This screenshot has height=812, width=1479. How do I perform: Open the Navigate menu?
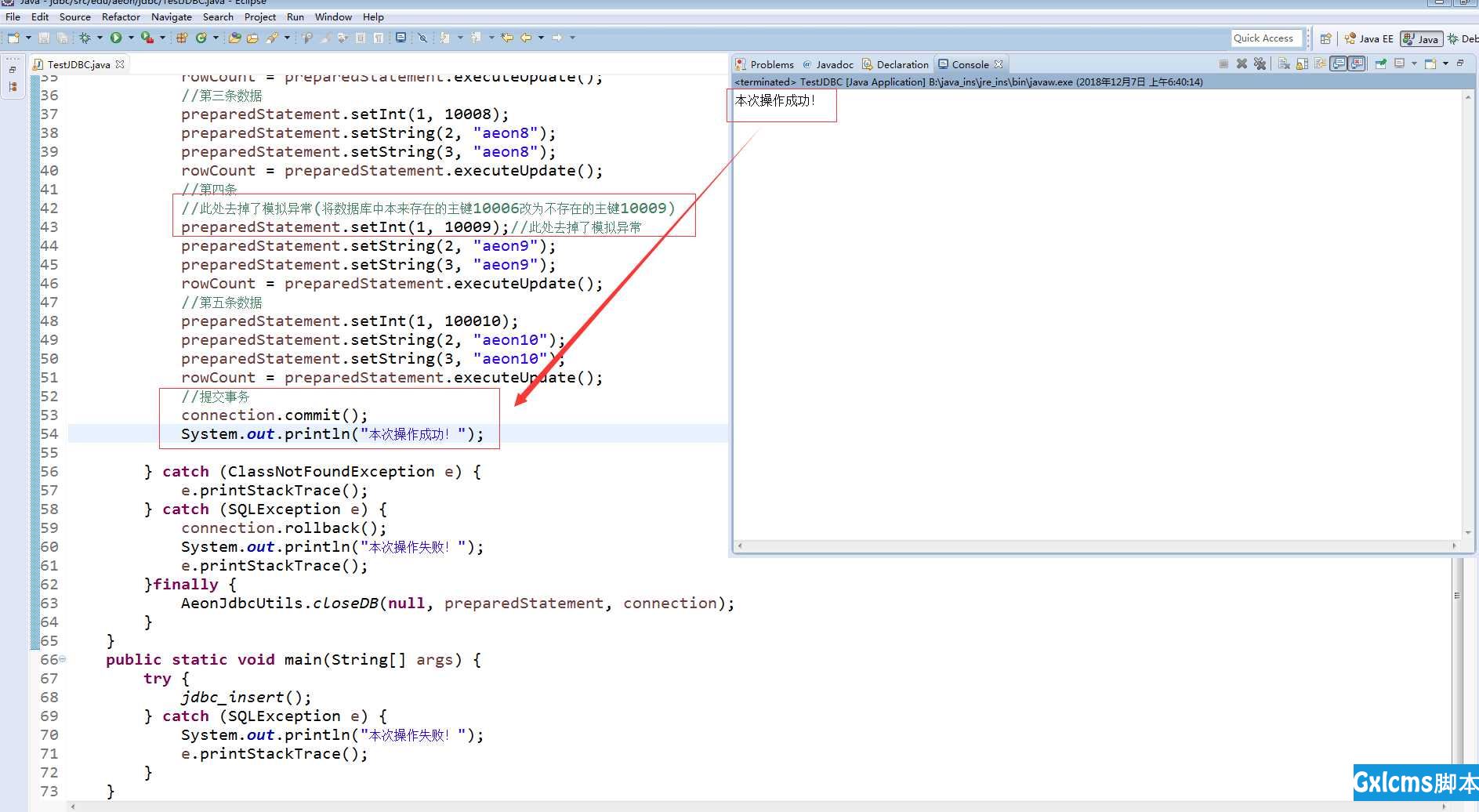coord(171,16)
